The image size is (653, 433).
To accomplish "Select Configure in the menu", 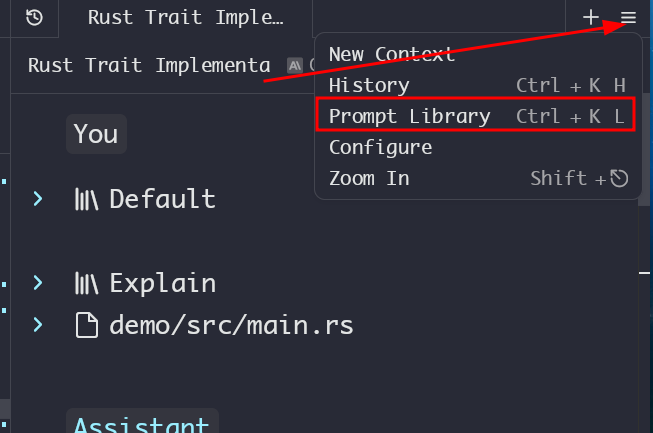I will pyautogui.click(x=380, y=147).
